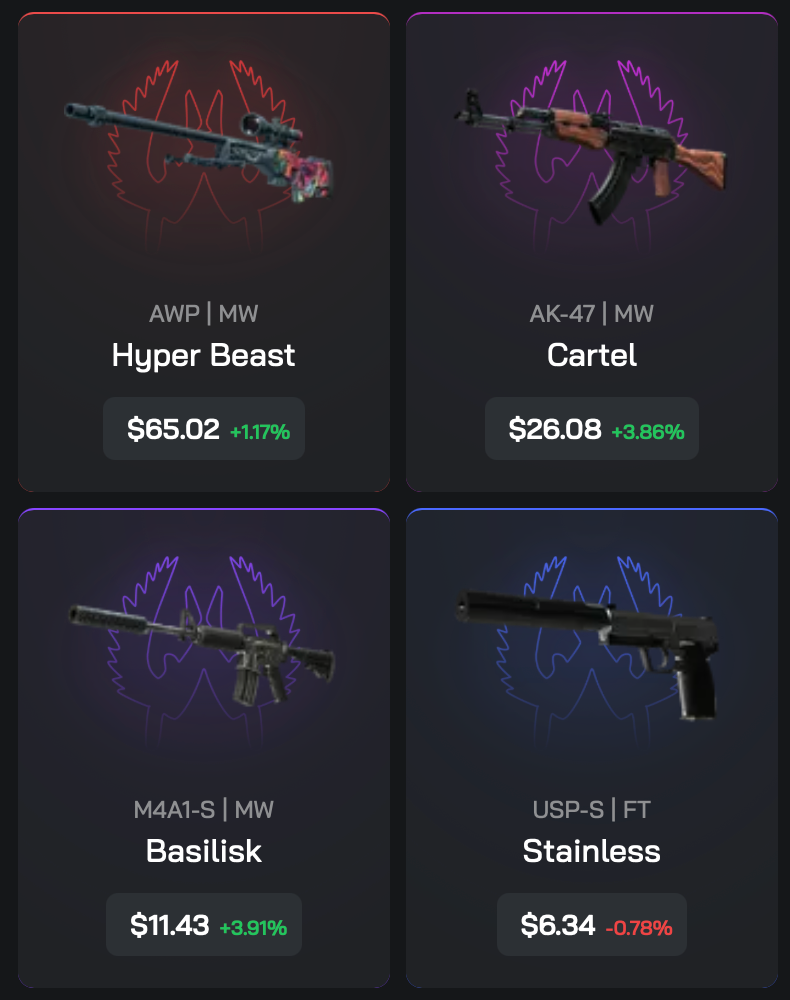Click the M4A1-S | MW label
The image size is (790, 1000).
click(203, 809)
